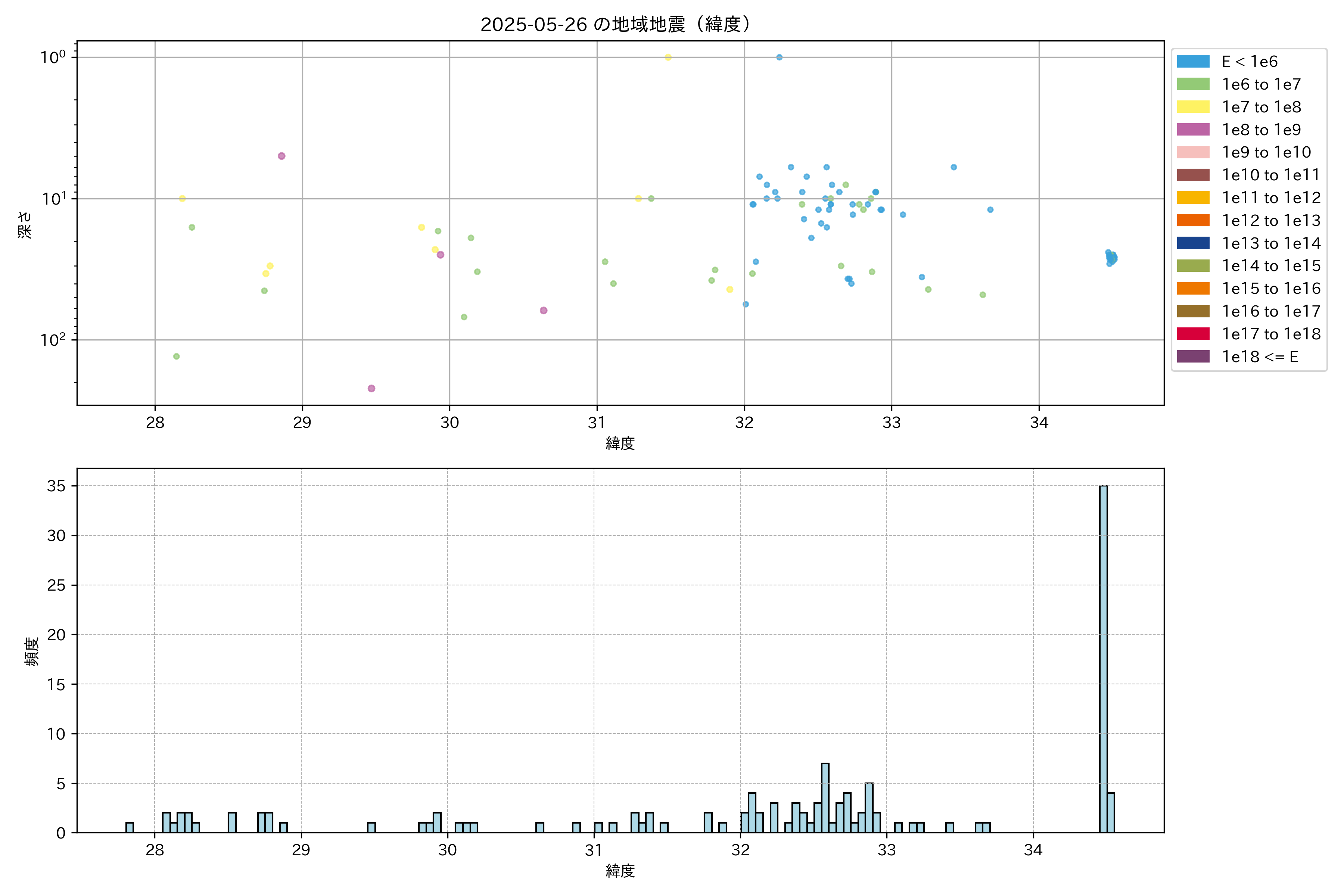1344x896 pixels.
Task: Click the green 1e6 to 1e7 swatch
Action: 1192,85
